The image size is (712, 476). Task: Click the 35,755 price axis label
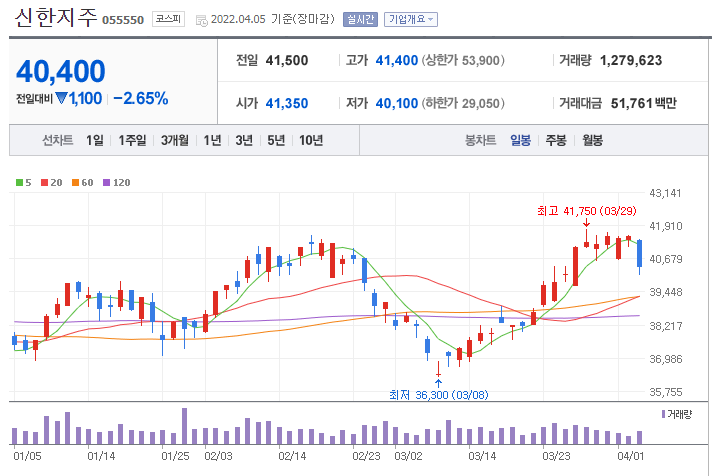pos(666,392)
